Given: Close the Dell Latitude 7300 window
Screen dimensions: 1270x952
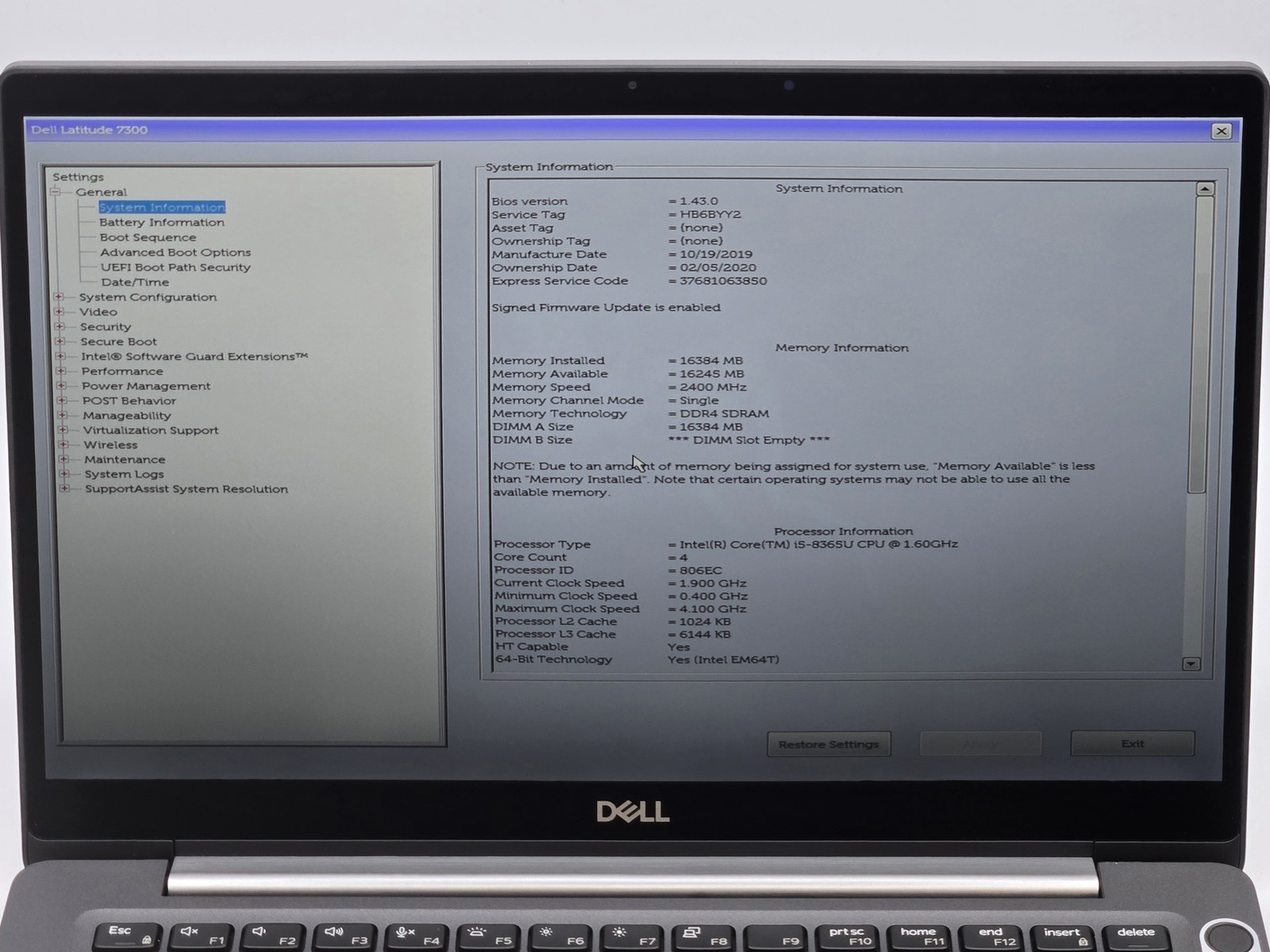Looking at the screenshot, I should pyautogui.click(x=1222, y=131).
